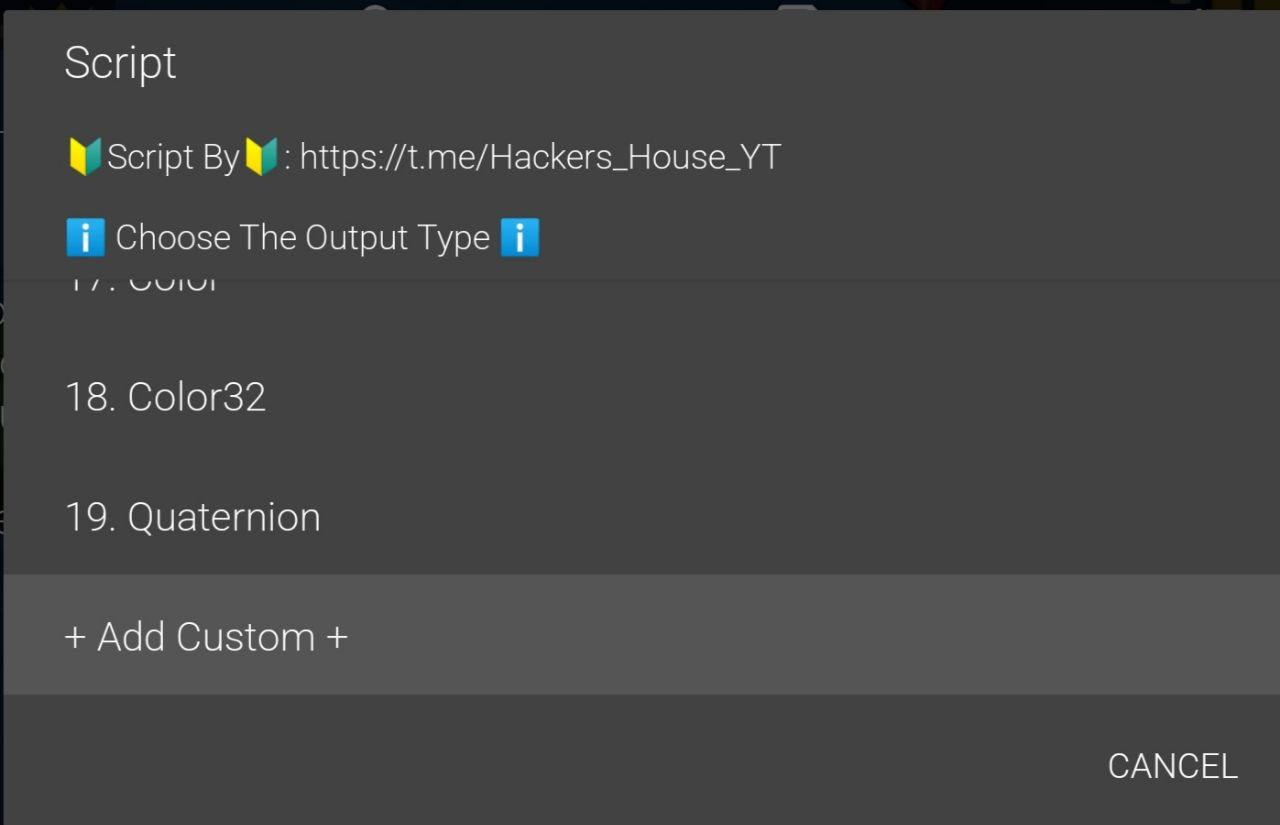Screen dimensions: 1280x825
Task: Click the "Script" dialog title
Action: (x=120, y=63)
